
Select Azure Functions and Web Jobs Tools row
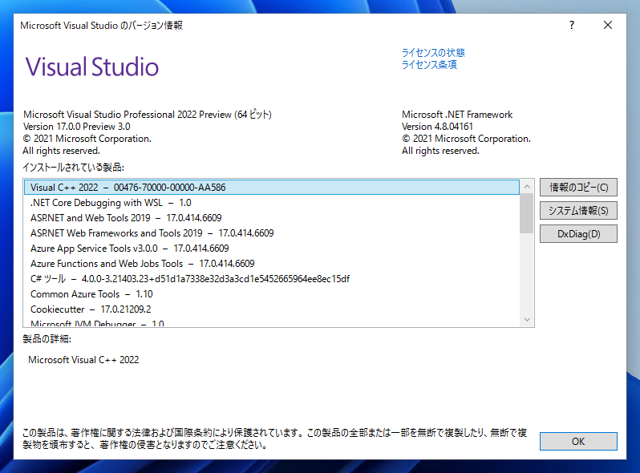[272, 264]
